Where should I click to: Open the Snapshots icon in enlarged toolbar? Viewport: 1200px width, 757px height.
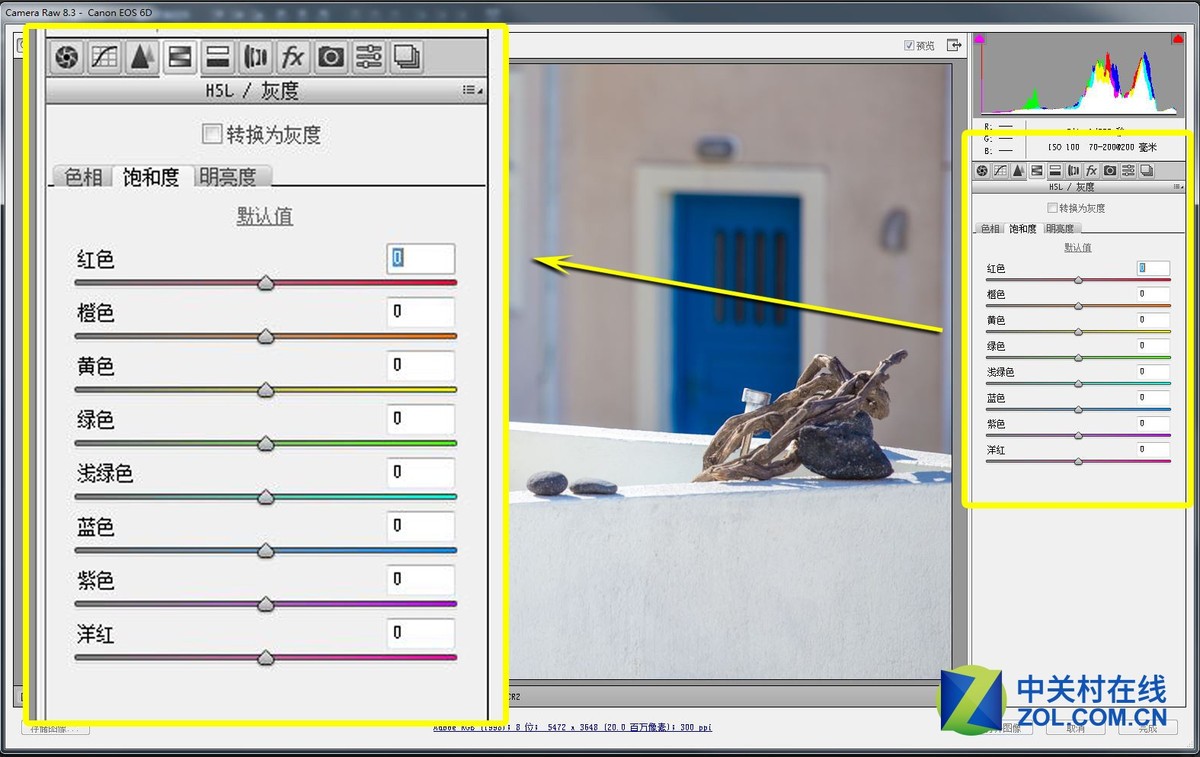tap(406, 58)
